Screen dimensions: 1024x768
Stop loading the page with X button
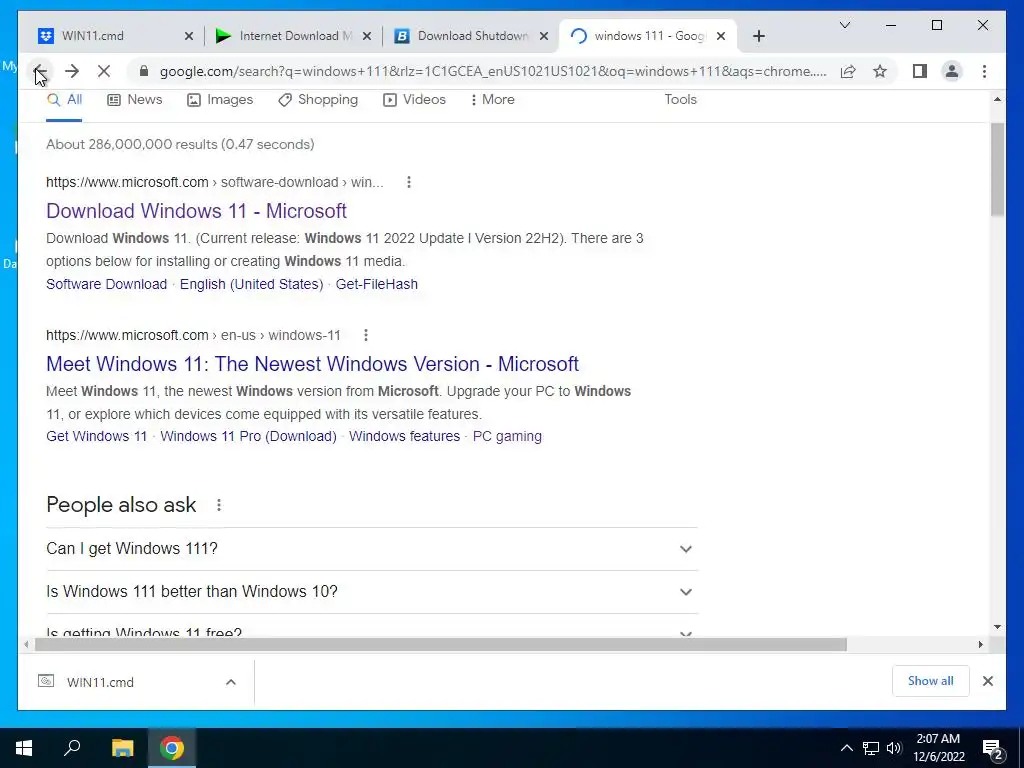click(104, 71)
